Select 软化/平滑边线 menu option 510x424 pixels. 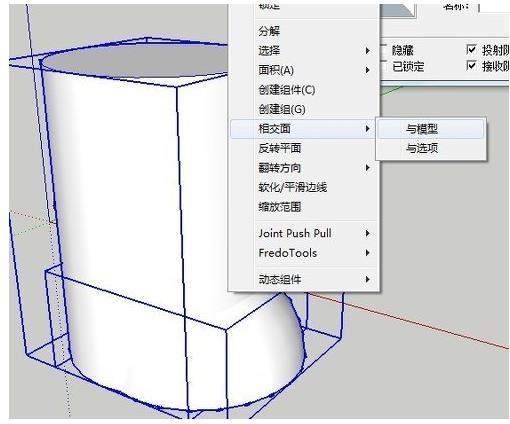304,187
